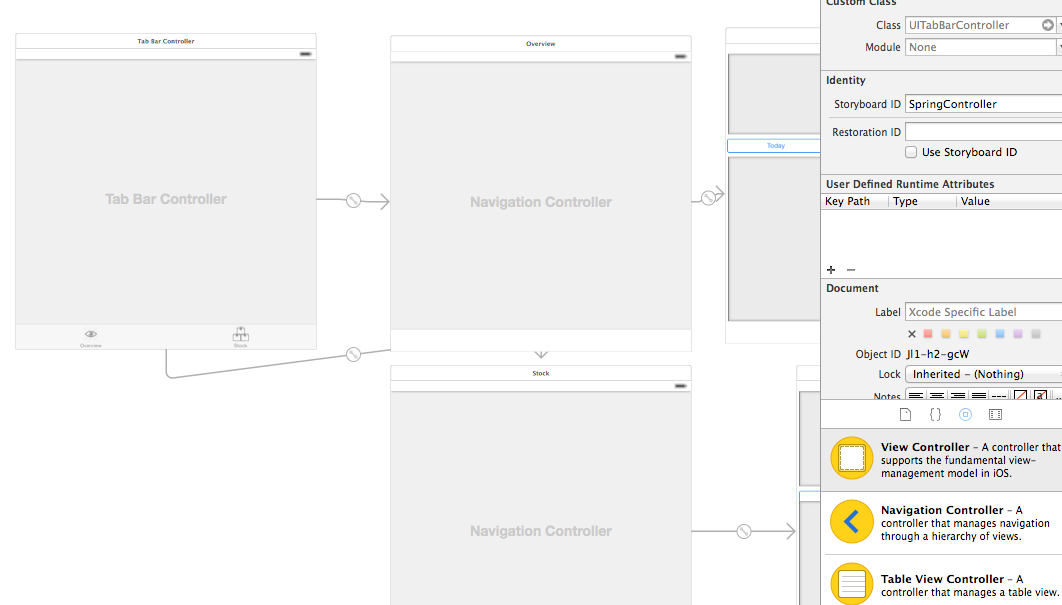Enable the Use Storyboard ID checkbox
Image resolution: width=1062 pixels, height=605 pixels.
click(x=911, y=152)
